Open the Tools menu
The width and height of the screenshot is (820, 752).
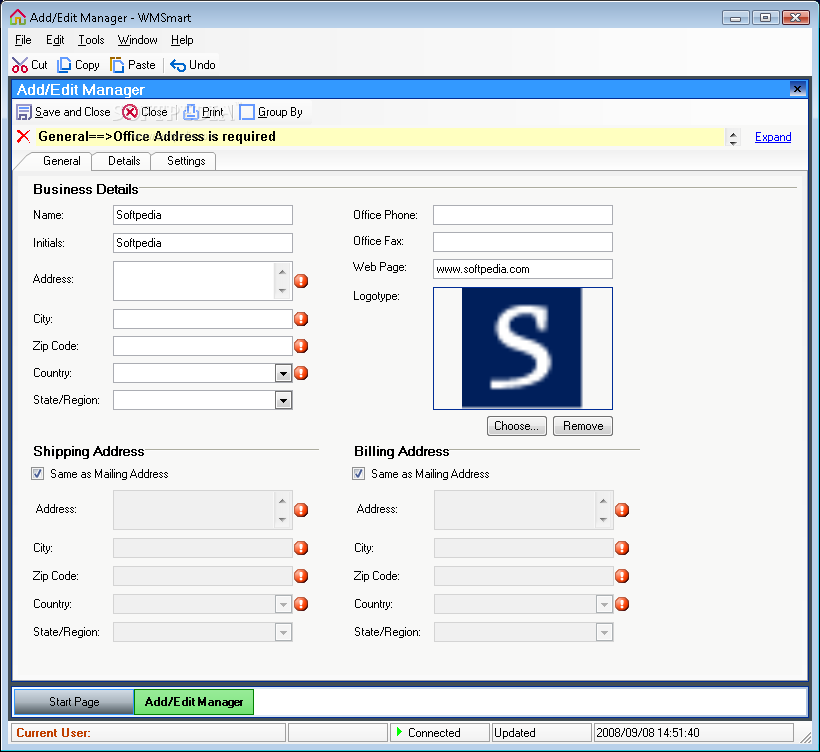(92, 40)
